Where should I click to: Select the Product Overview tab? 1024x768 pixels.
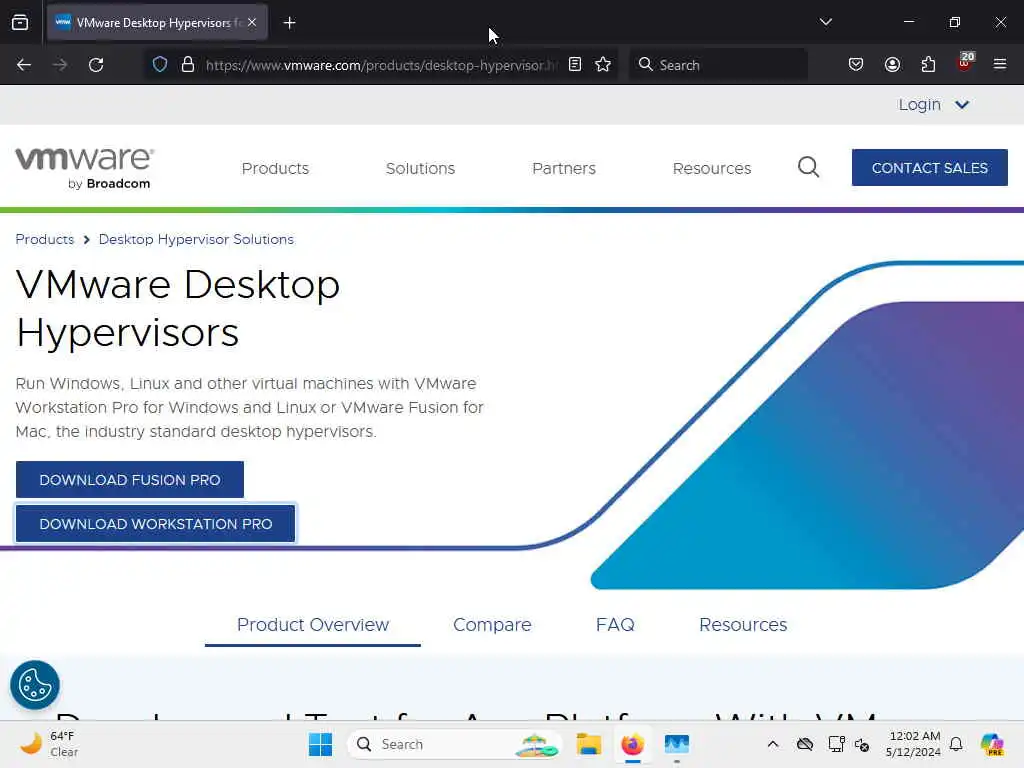pyautogui.click(x=313, y=625)
